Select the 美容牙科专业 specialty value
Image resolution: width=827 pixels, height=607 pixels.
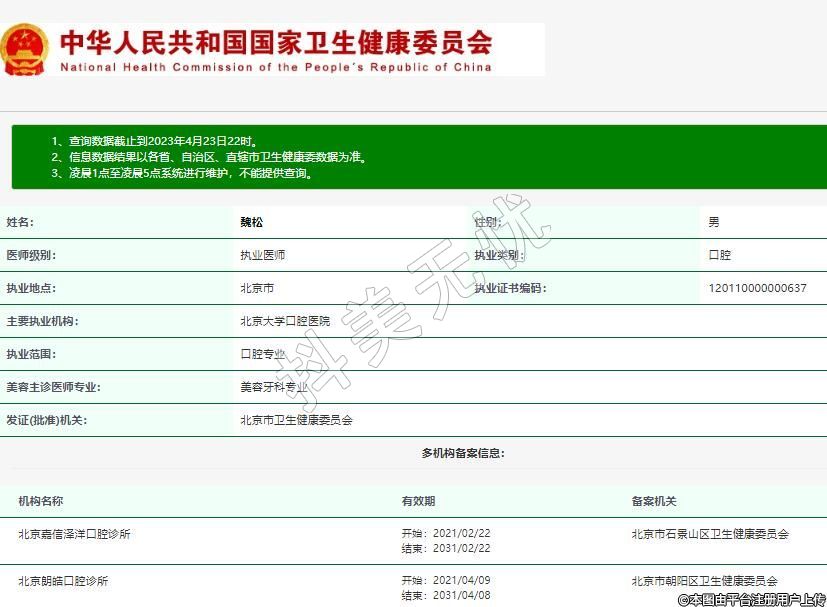click(x=274, y=387)
